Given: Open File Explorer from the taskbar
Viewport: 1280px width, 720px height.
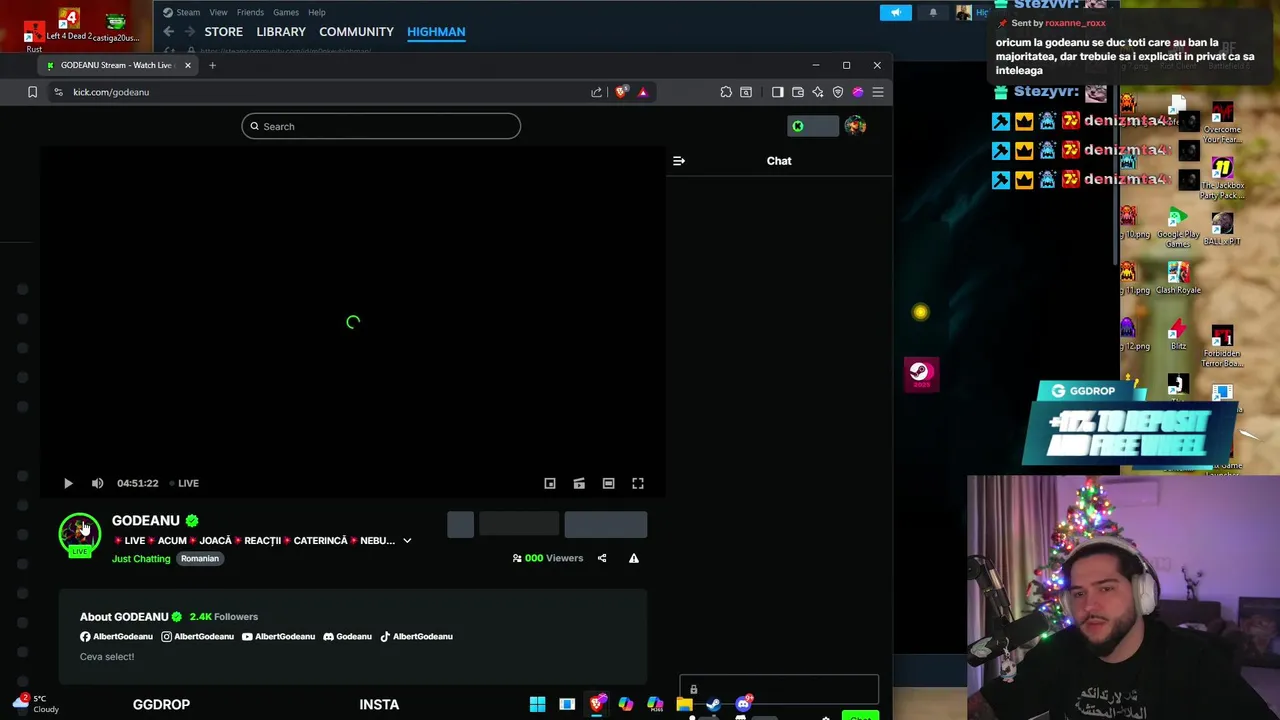Looking at the screenshot, I should click(684, 704).
